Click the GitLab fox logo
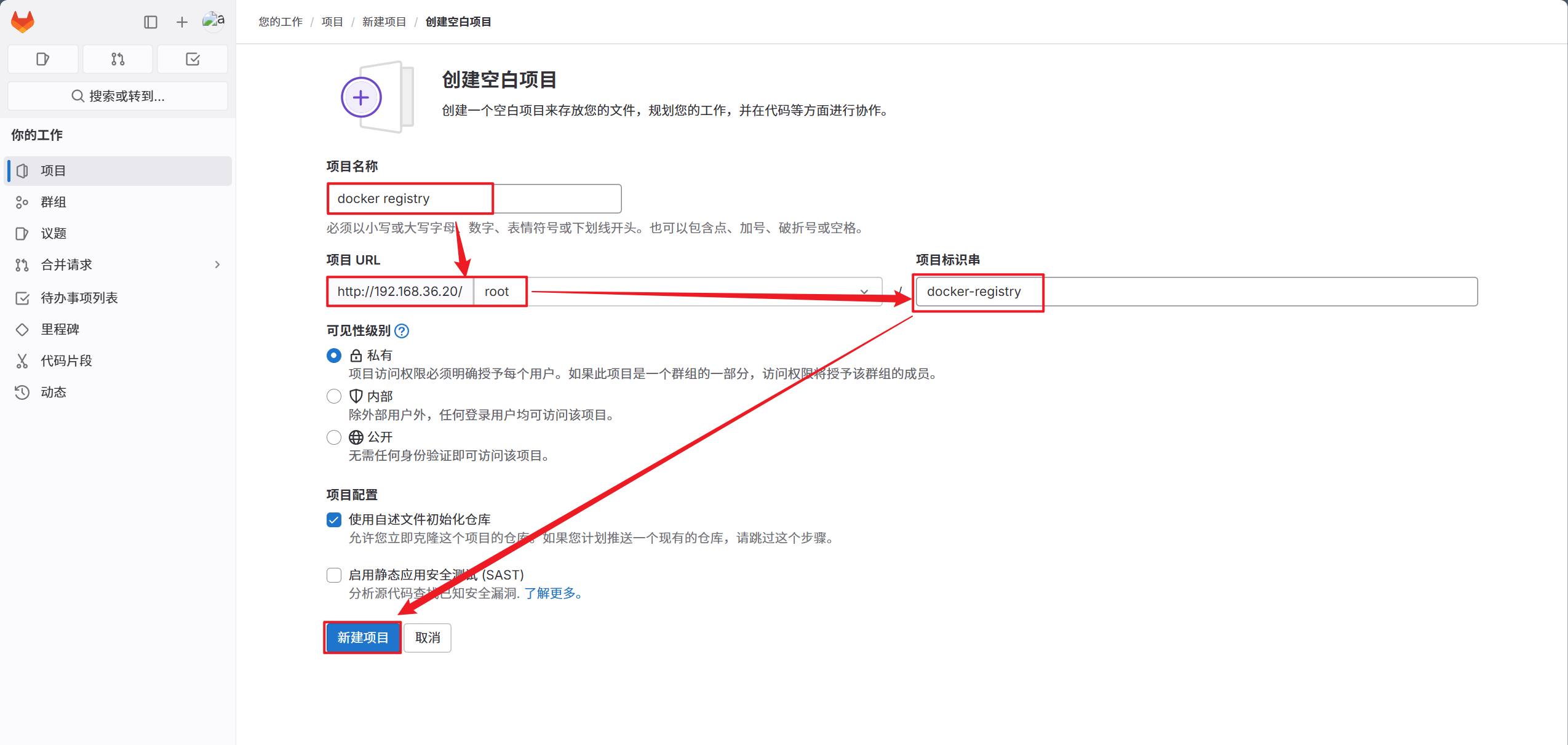 point(23,22)
